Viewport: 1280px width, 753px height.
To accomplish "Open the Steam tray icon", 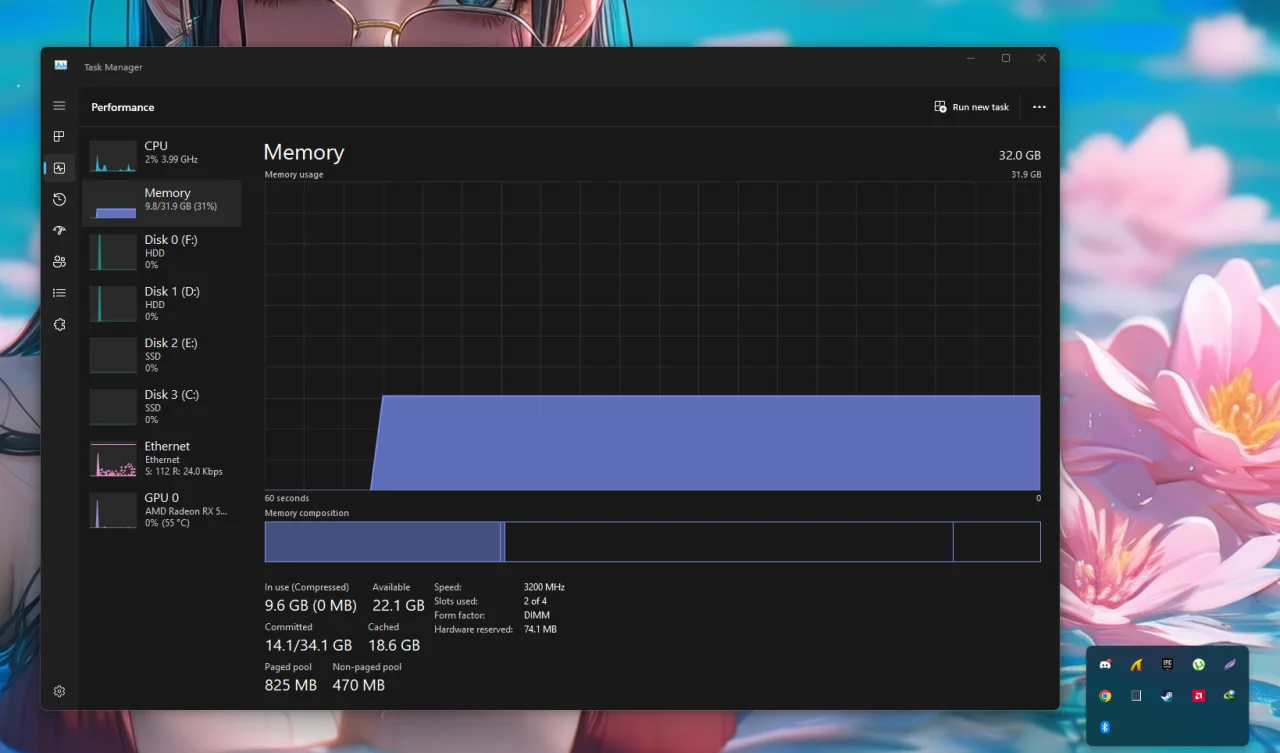I will pyautogui.click(x=1167, y=696).
